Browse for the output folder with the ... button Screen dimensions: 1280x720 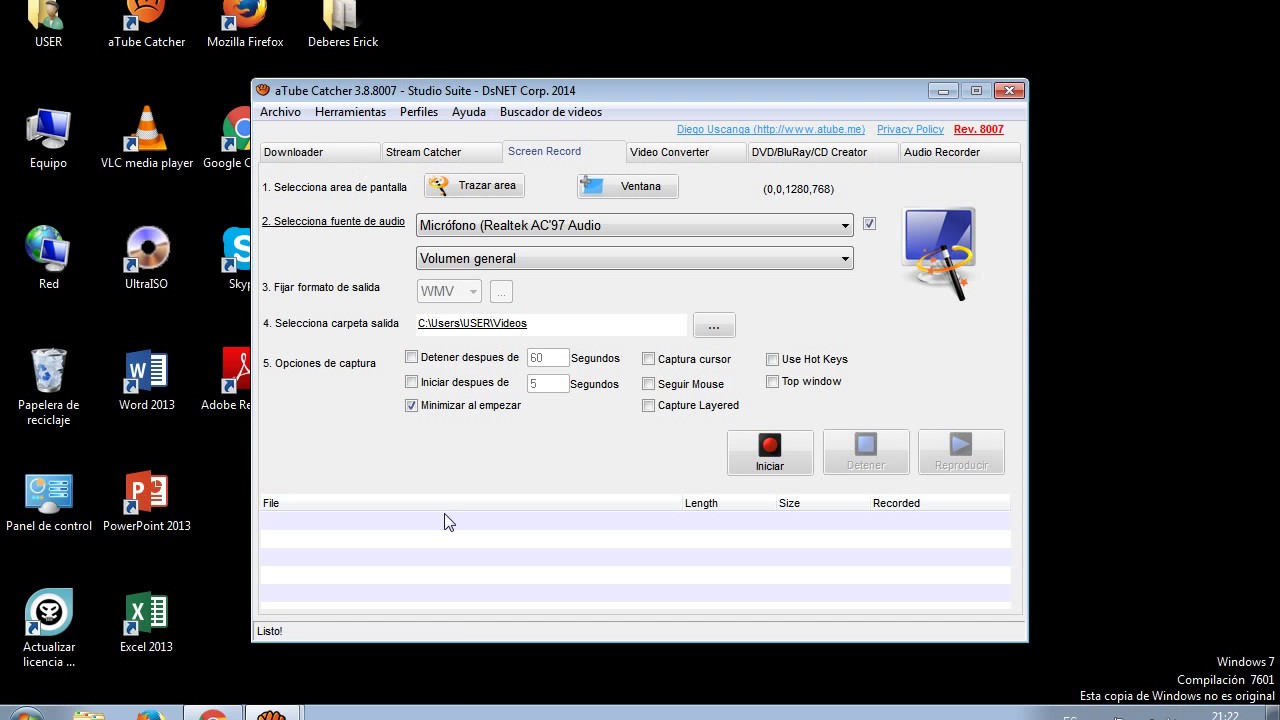(x=713, y=326)
